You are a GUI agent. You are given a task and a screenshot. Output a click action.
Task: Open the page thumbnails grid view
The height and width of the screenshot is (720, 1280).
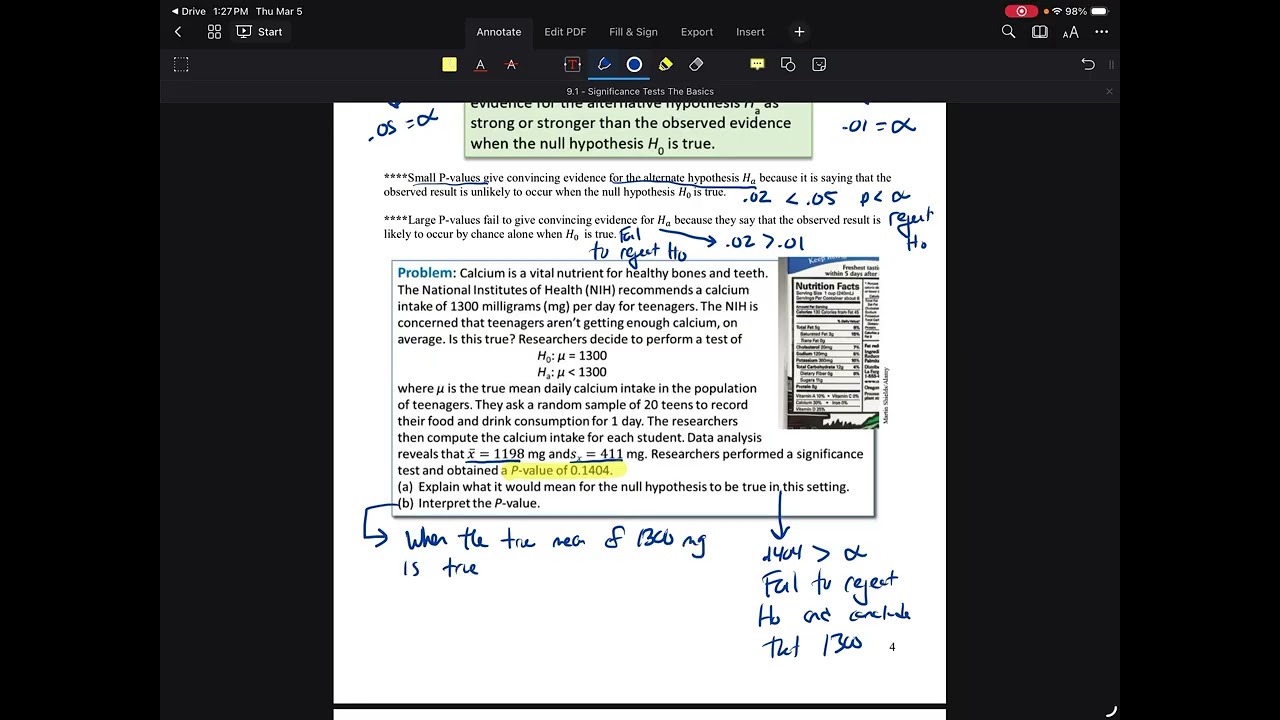pyautogui.click(x=214, y=32)
